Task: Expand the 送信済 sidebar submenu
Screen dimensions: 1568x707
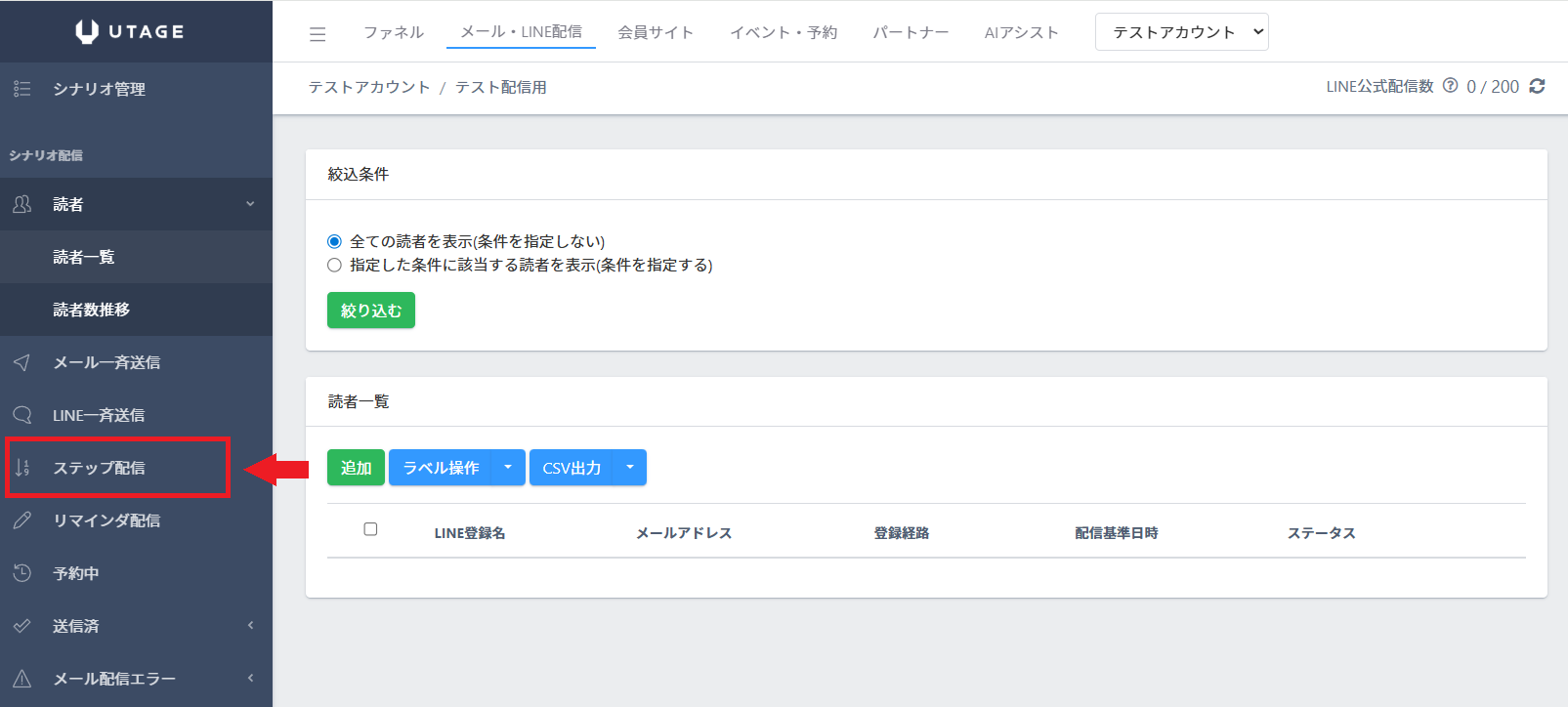Action: pyautogui.click(x=250, y=626)
